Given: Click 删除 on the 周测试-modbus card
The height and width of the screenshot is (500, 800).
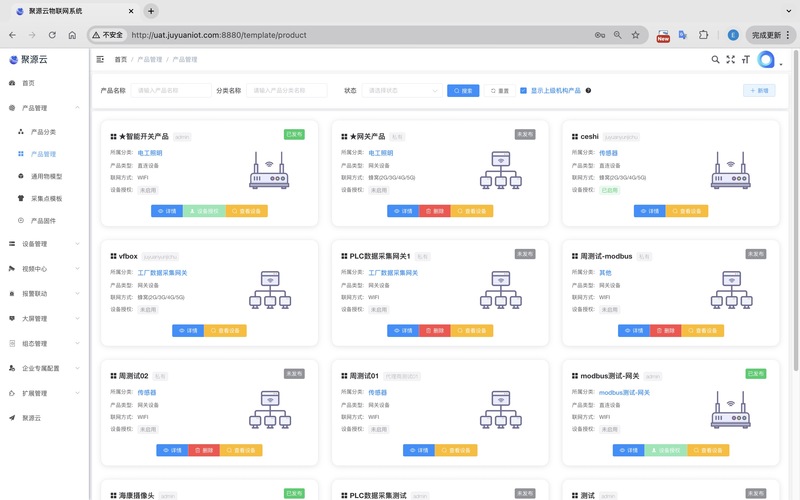Looking at the screenshot, I should point(665,331).
